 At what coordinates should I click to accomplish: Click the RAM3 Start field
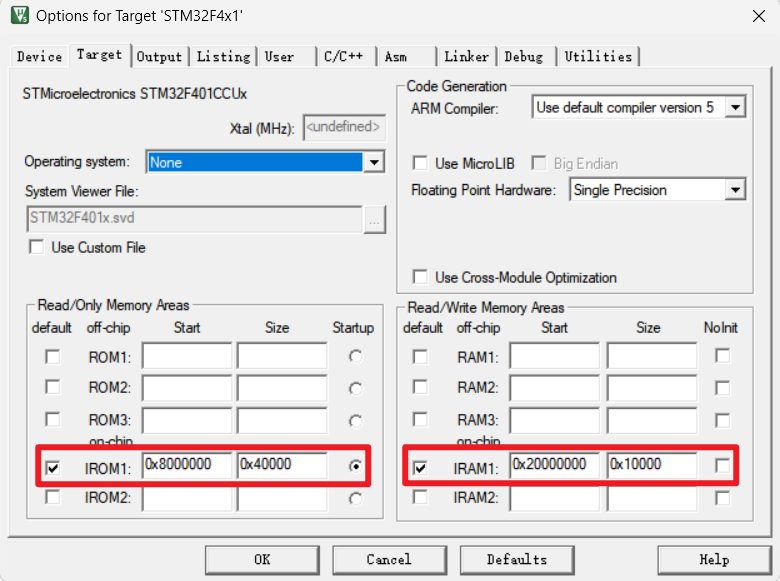(555, 420)
